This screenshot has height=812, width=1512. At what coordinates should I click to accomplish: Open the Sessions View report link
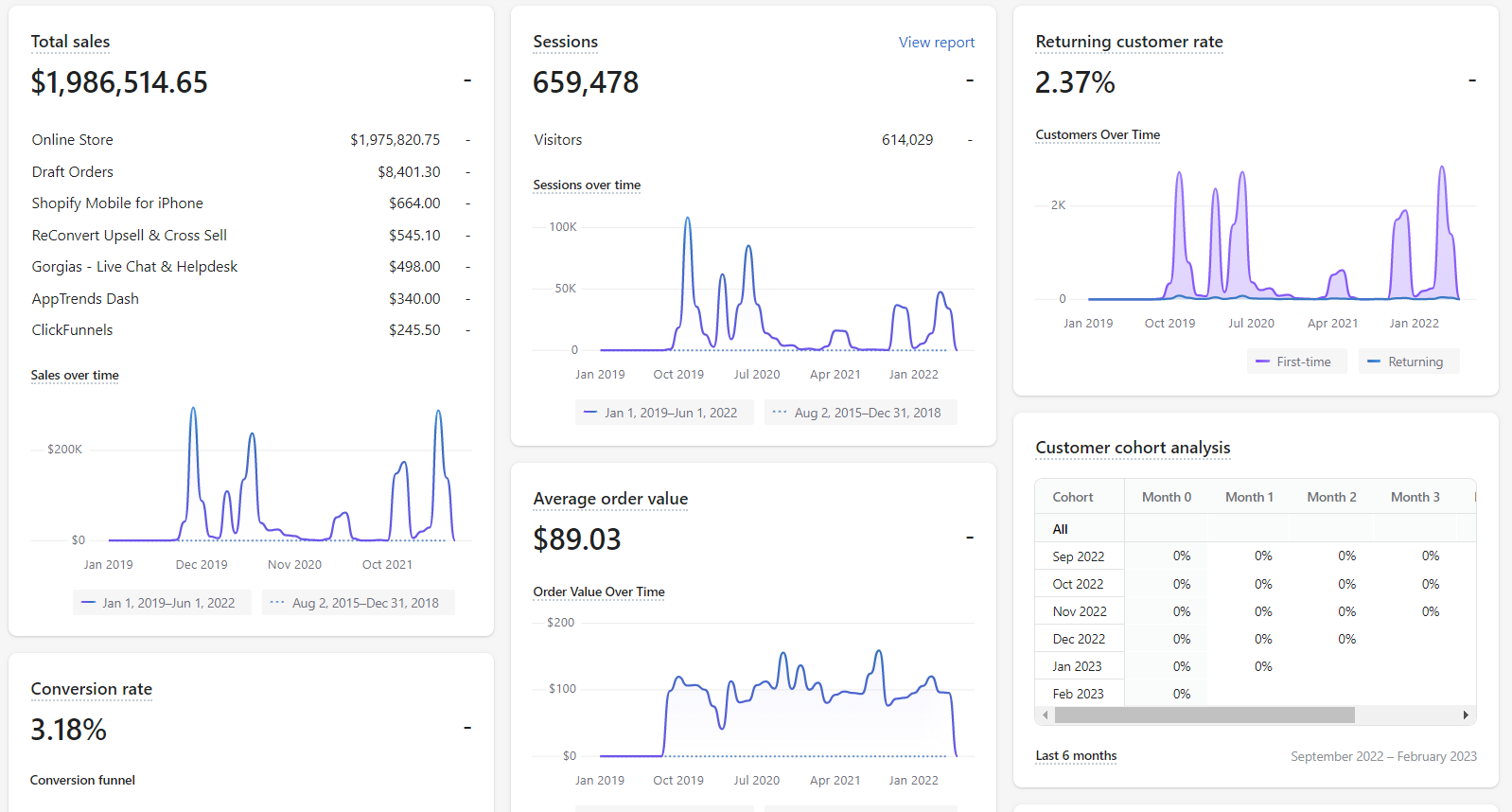pyautogui.click(x=936, y=43)
